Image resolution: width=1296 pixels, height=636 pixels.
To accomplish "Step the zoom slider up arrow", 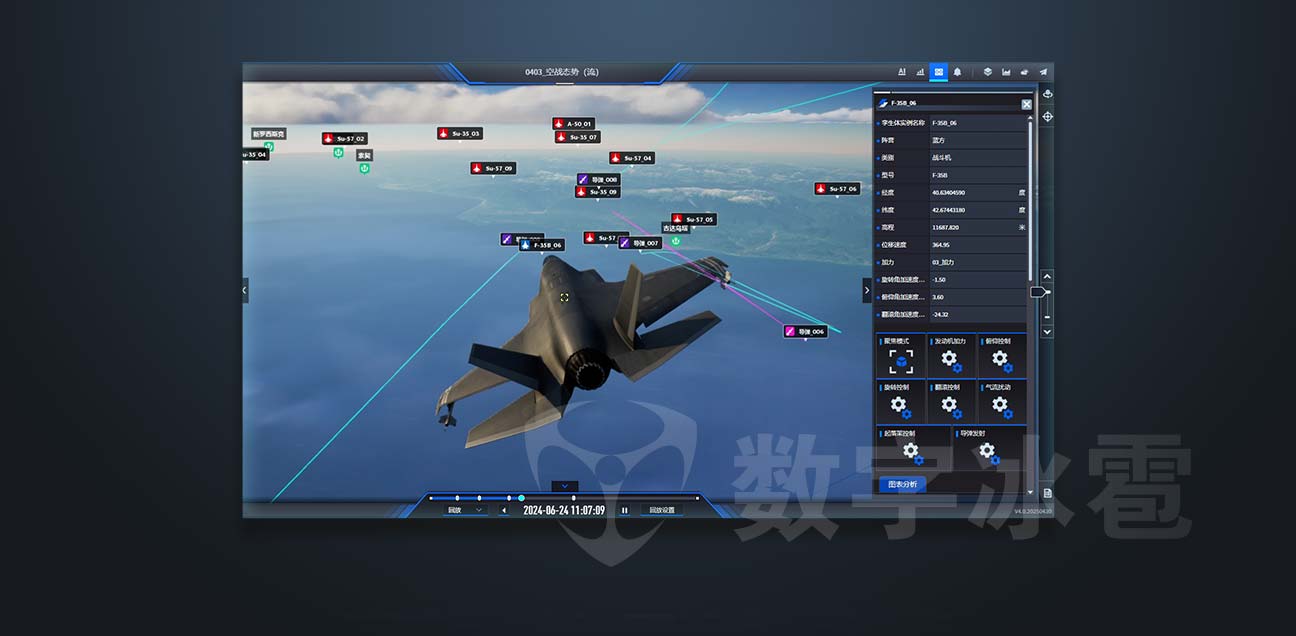I will click(x=1047, y=275).
